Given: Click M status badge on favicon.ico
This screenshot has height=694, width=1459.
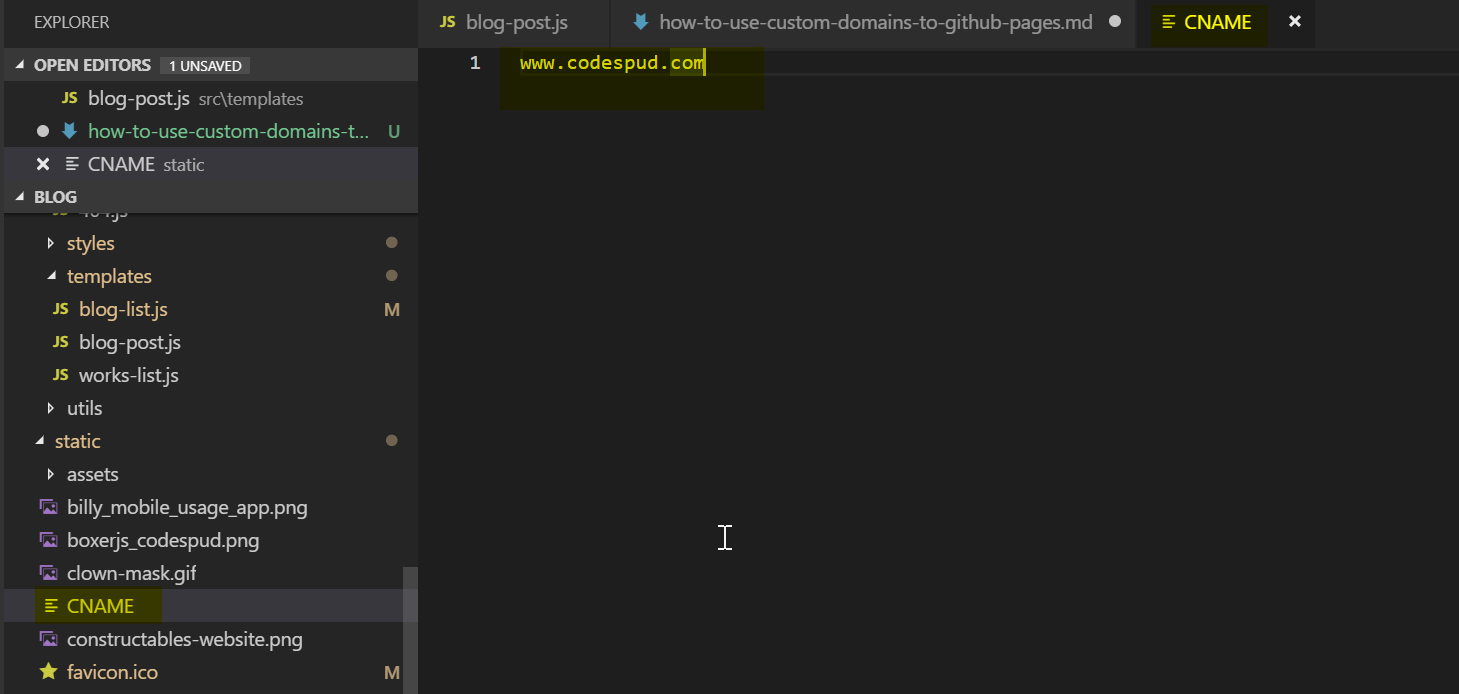Looking at the screenshot, I should 392,673.
